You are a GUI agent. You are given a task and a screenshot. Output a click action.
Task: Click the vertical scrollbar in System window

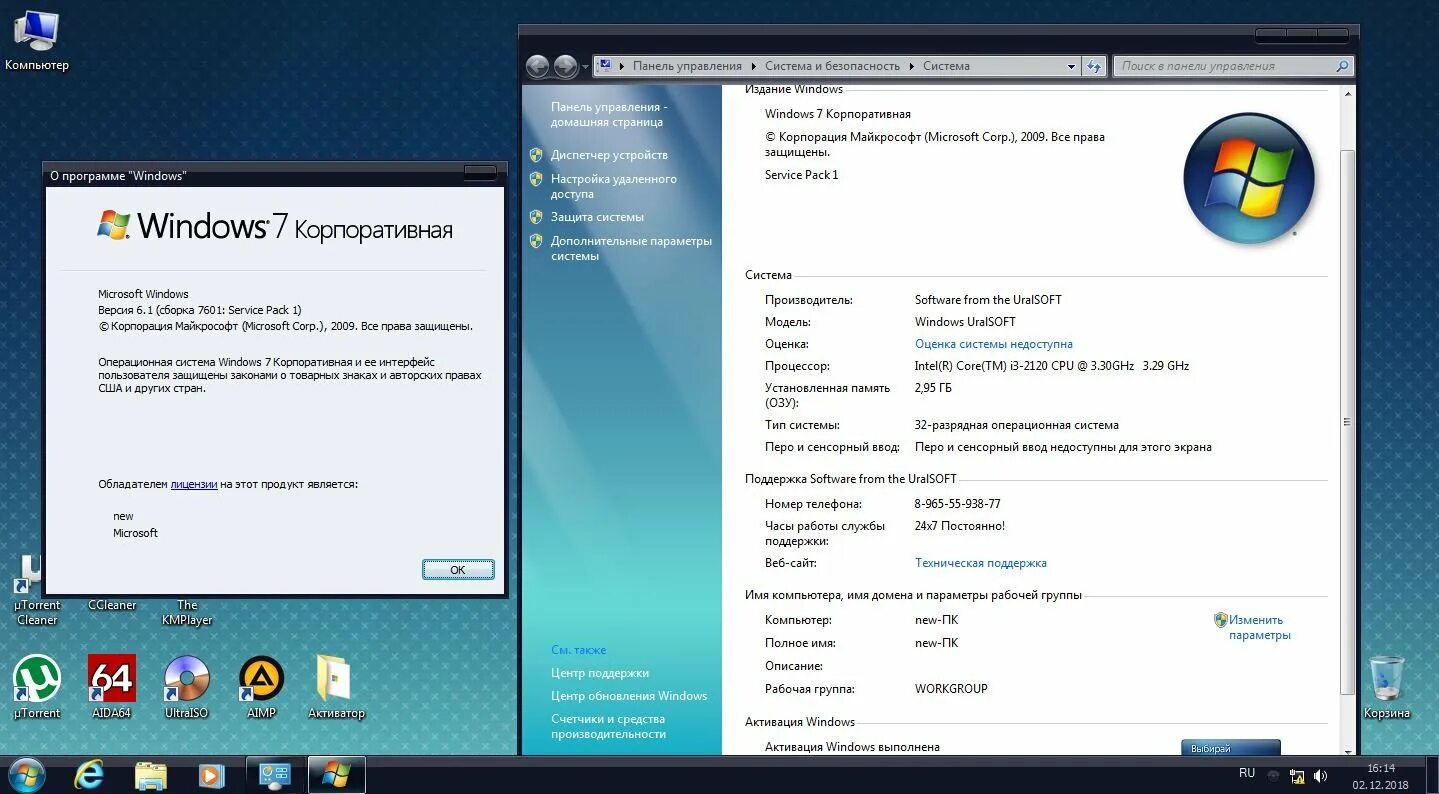1347,422
